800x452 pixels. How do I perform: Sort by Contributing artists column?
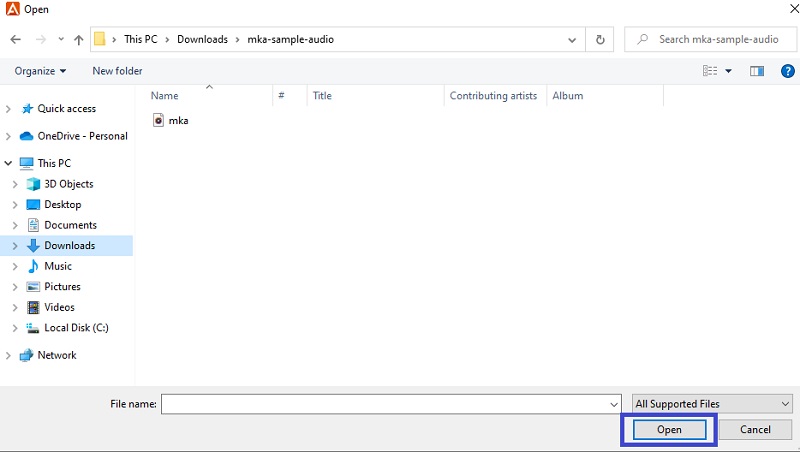[x=495, y=95]
